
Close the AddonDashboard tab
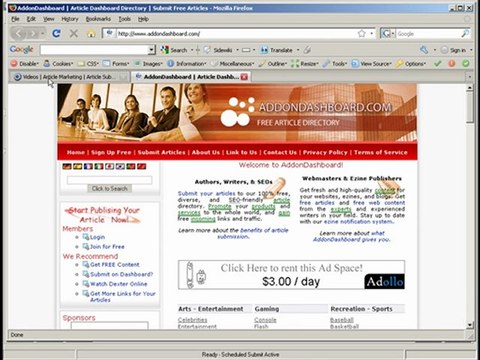tap(244, 77)
